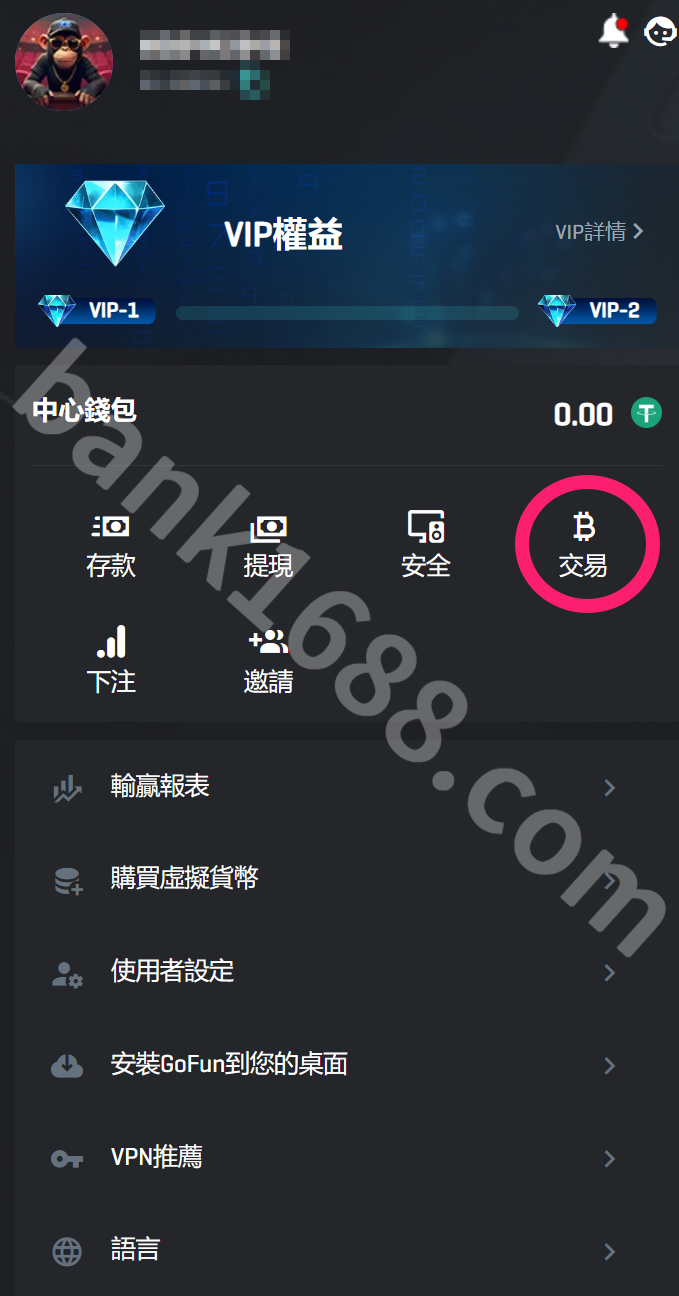Image resolution: width=679 pixels, height=1296 pixels.
Task: Open 購買虛擬貨幣 menu entry
Action: pyautogui.click(x=339, y=880)
